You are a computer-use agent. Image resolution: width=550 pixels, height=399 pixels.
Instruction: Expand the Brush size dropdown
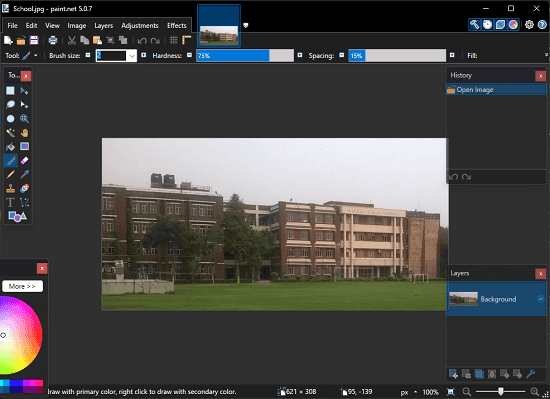pos(132,56)
